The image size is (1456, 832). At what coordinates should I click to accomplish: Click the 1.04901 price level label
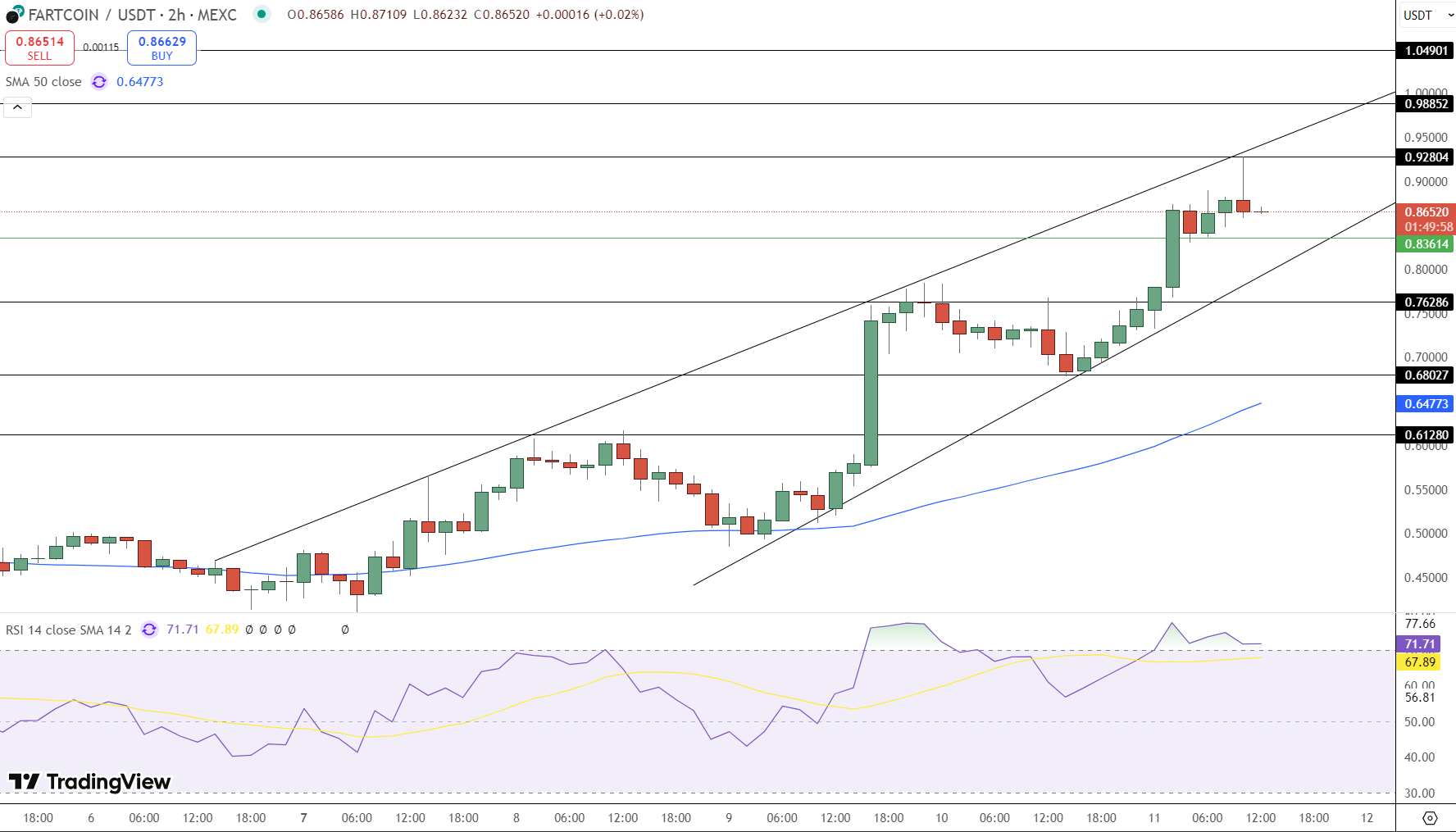1426,51
